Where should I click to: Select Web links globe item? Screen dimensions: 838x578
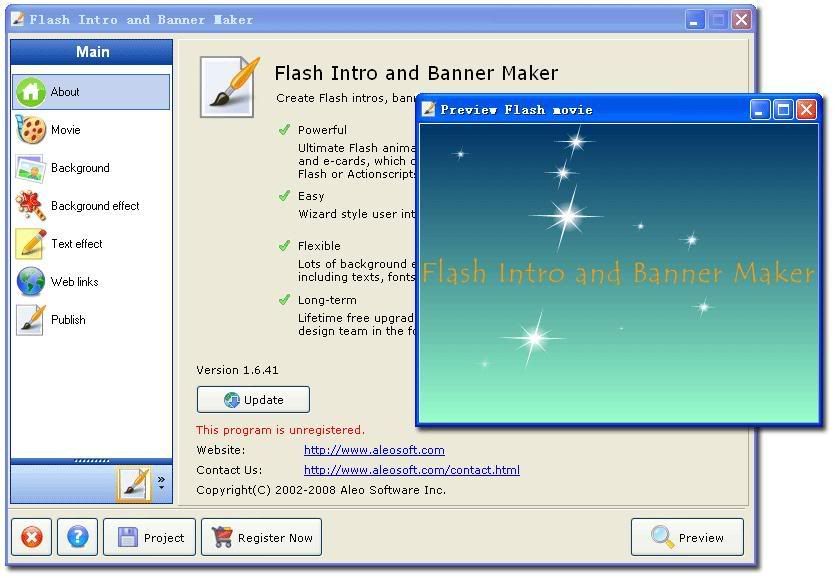(x=31, y=282)
